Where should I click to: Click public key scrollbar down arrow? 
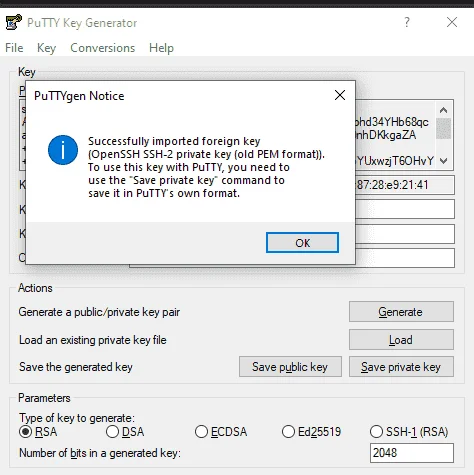(x=443, y=161)
